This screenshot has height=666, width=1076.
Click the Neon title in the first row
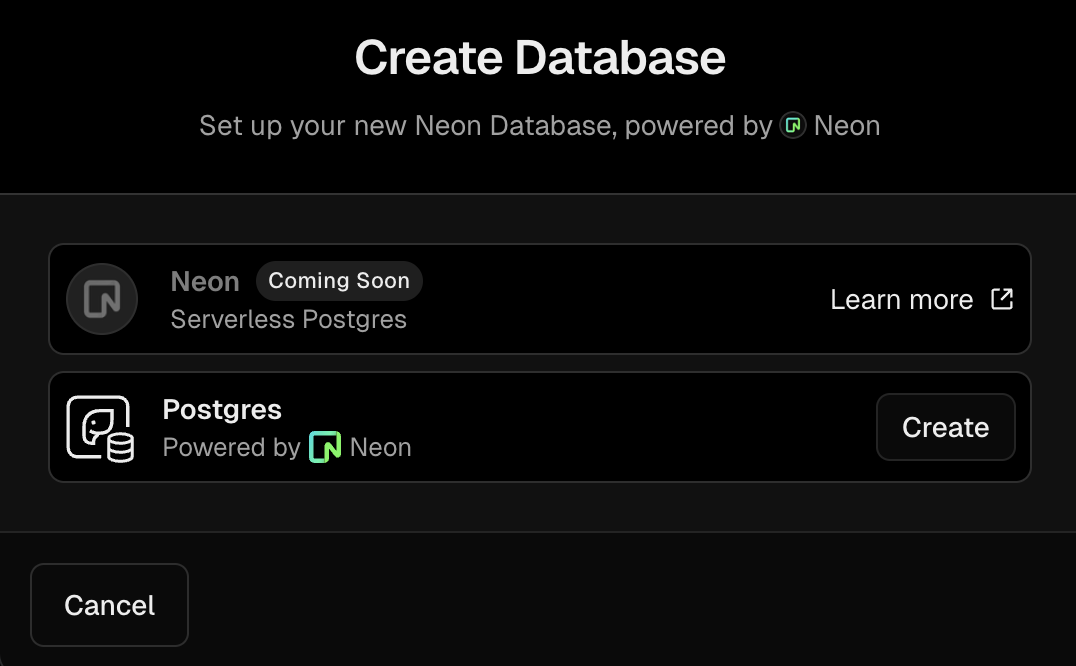(x=204, y=281)
